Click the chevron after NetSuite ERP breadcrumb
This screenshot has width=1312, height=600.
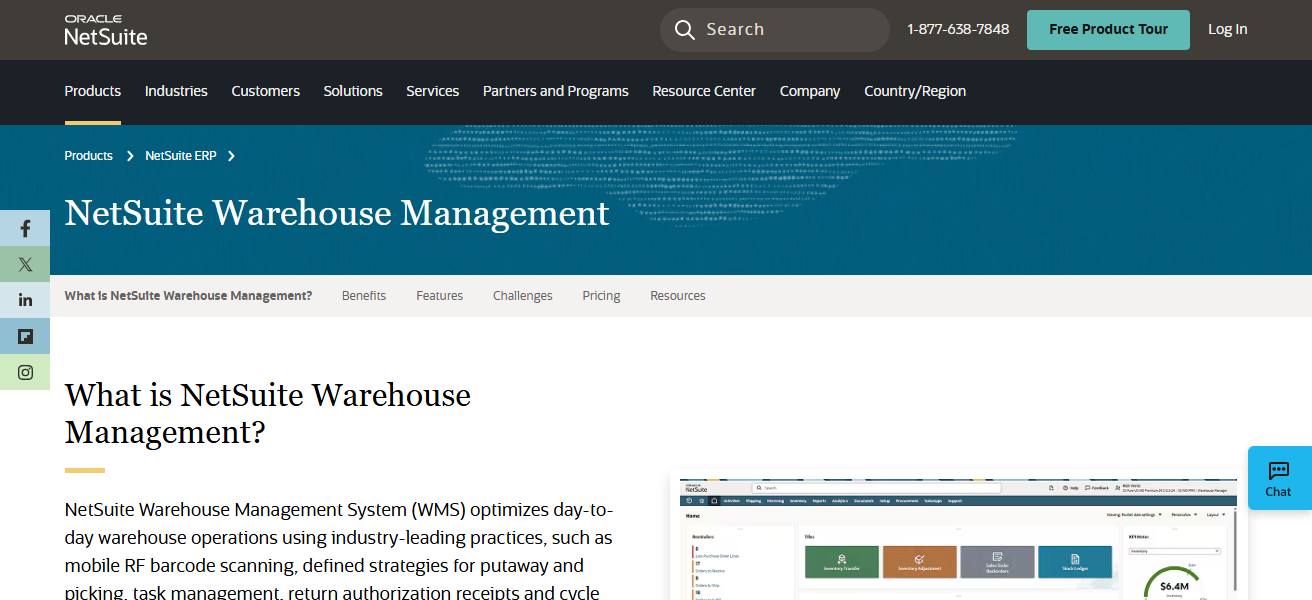point(231,156)
